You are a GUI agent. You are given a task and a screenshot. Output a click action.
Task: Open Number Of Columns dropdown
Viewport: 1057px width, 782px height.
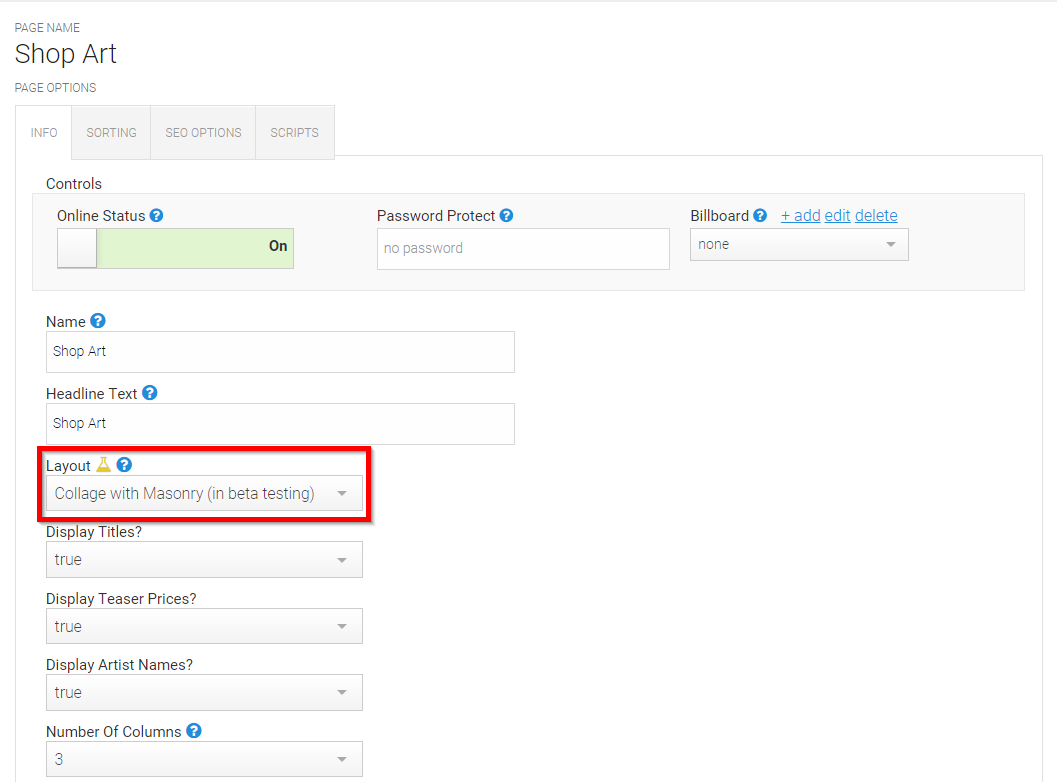(x=204, y=759)
